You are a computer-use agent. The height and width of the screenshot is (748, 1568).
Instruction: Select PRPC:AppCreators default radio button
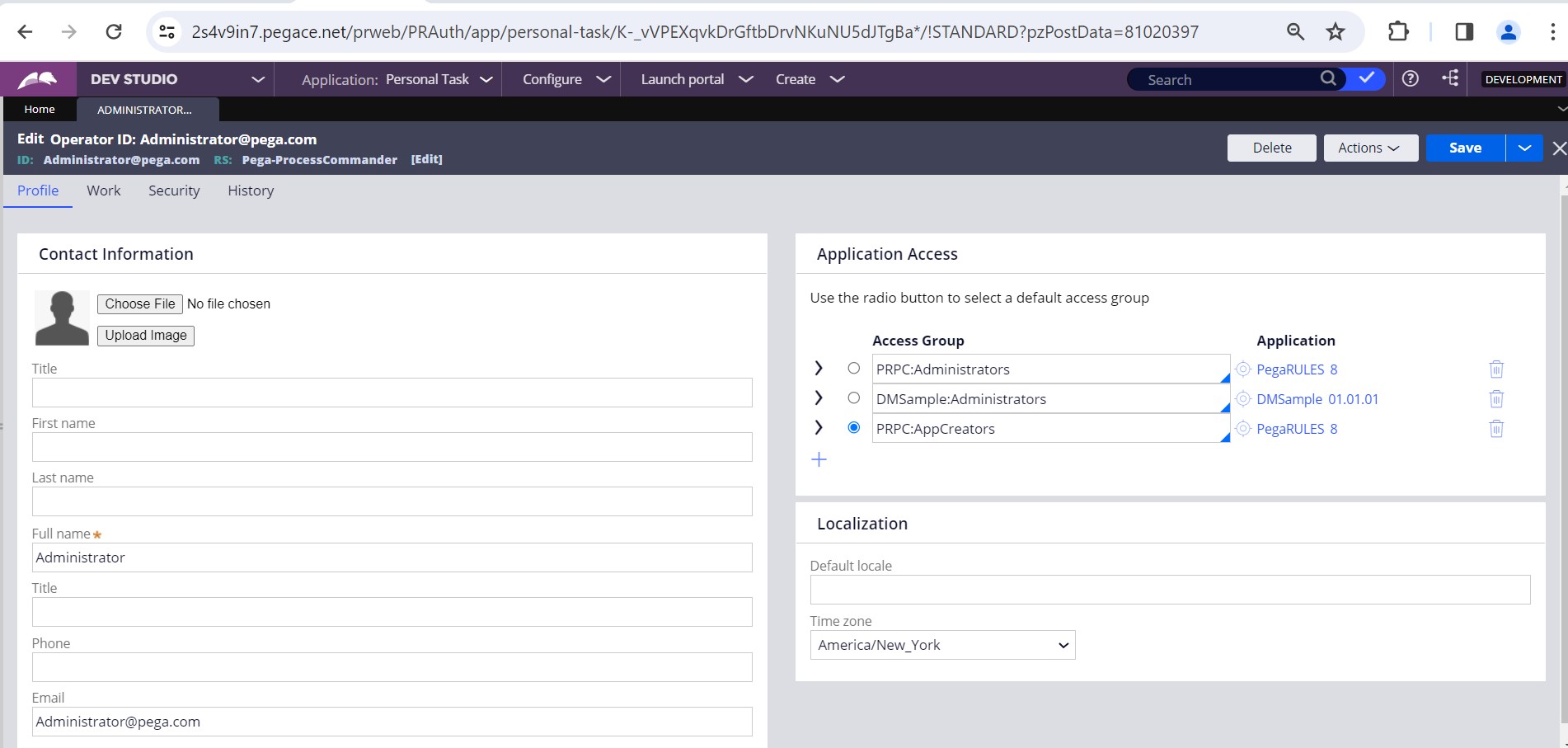pyautogui.click(x=853, y=428)
